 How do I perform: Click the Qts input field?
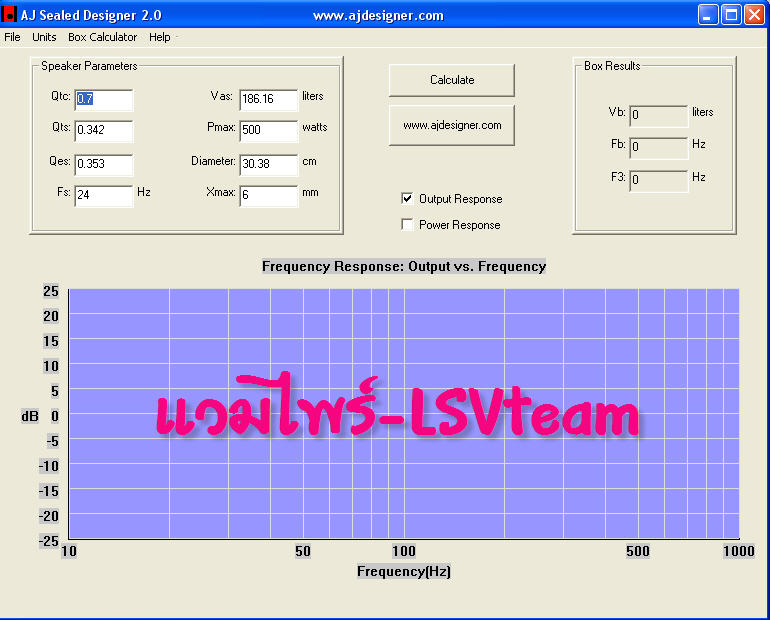click(104, 131)
